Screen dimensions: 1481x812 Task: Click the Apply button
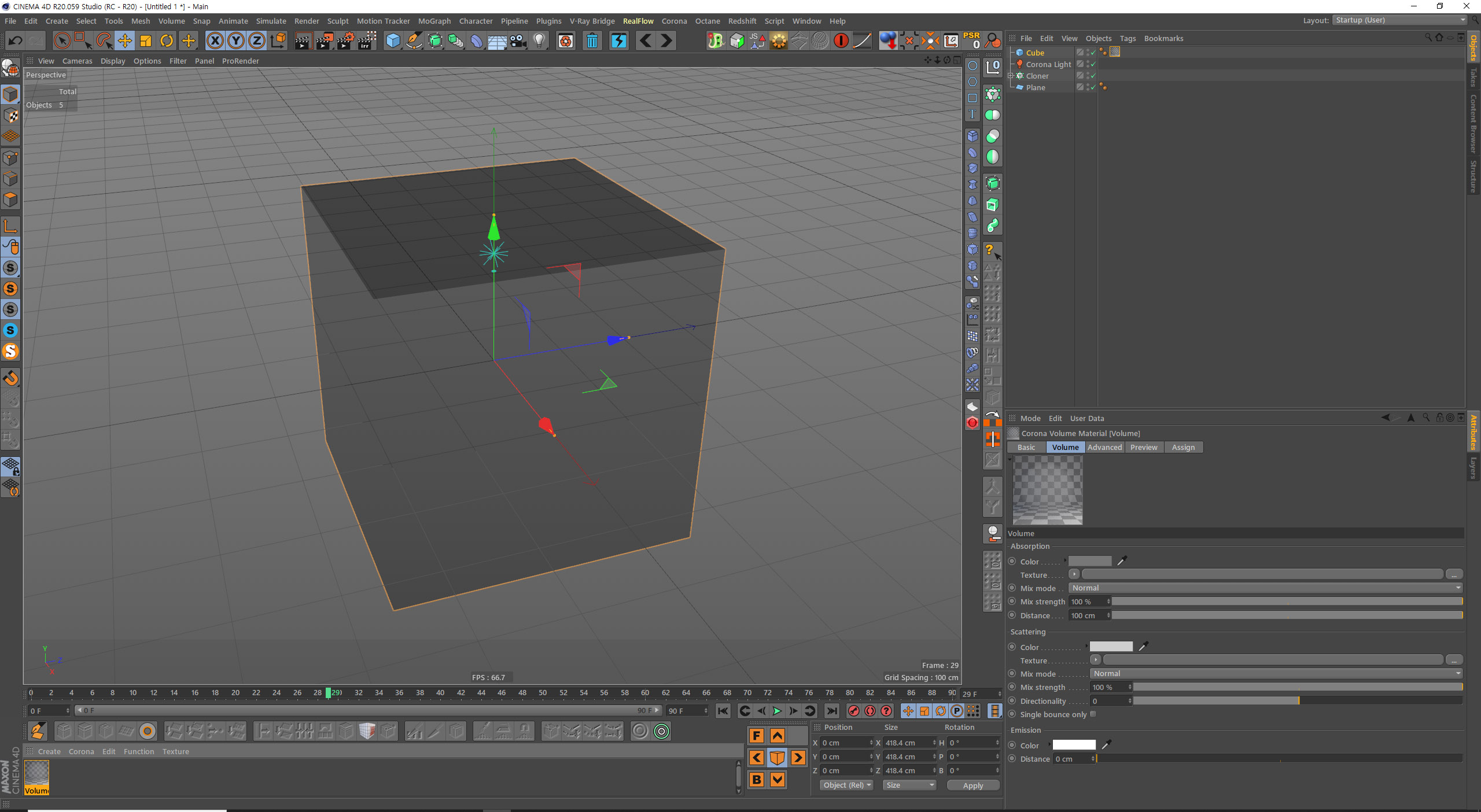tap(972, 785)
